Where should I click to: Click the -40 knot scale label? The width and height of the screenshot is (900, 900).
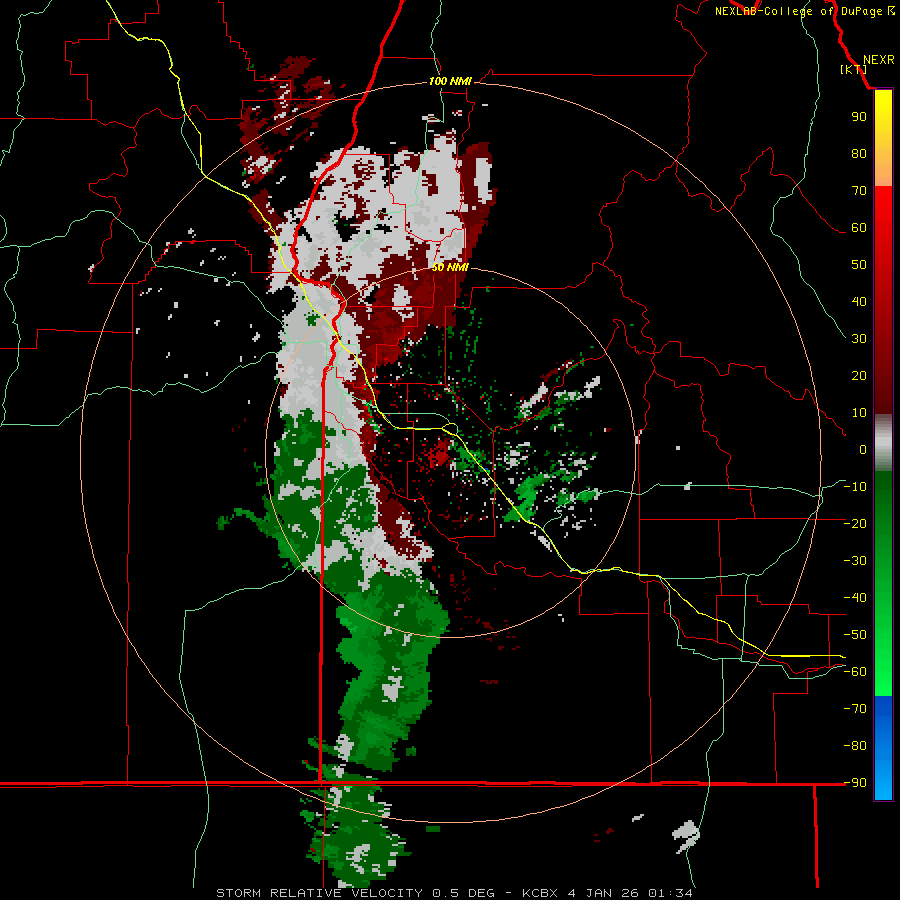855,598
